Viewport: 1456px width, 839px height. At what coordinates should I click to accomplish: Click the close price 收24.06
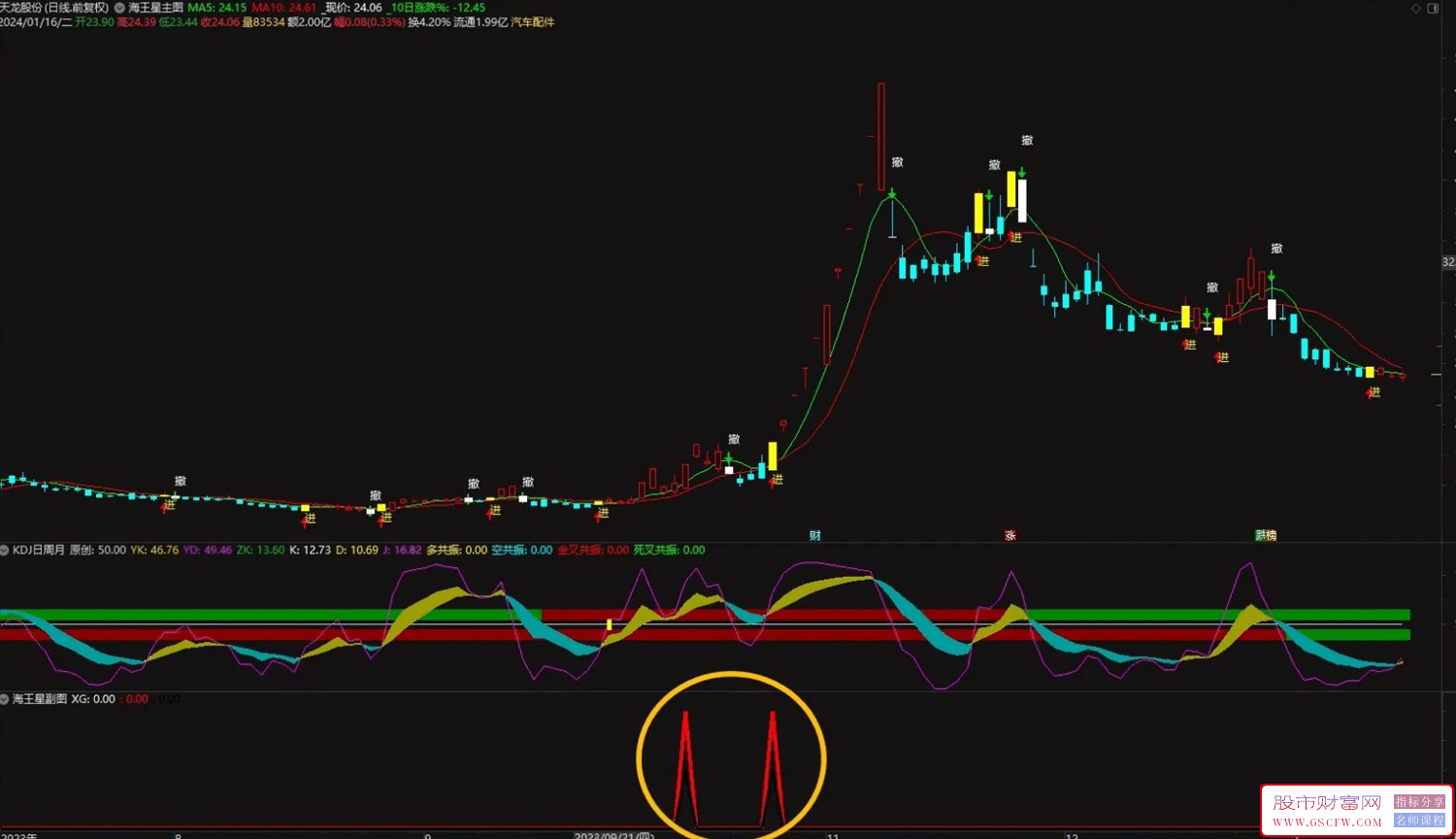pos(220,21)
